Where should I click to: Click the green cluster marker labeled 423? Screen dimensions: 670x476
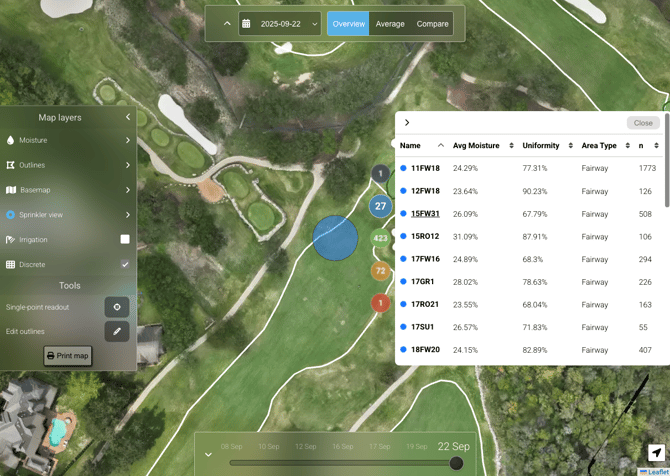tap(380, 238)
